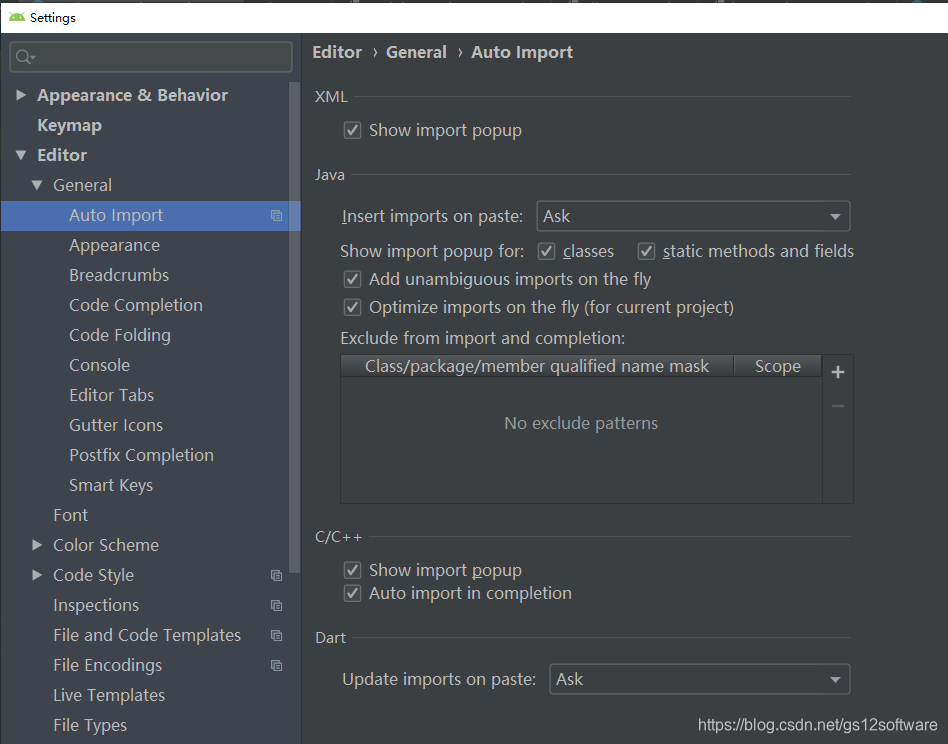Image resolution: width=948 pixels, height=744 pixels.
Task: Open the File Encodings settings page
Action: (x=108, y=665)
